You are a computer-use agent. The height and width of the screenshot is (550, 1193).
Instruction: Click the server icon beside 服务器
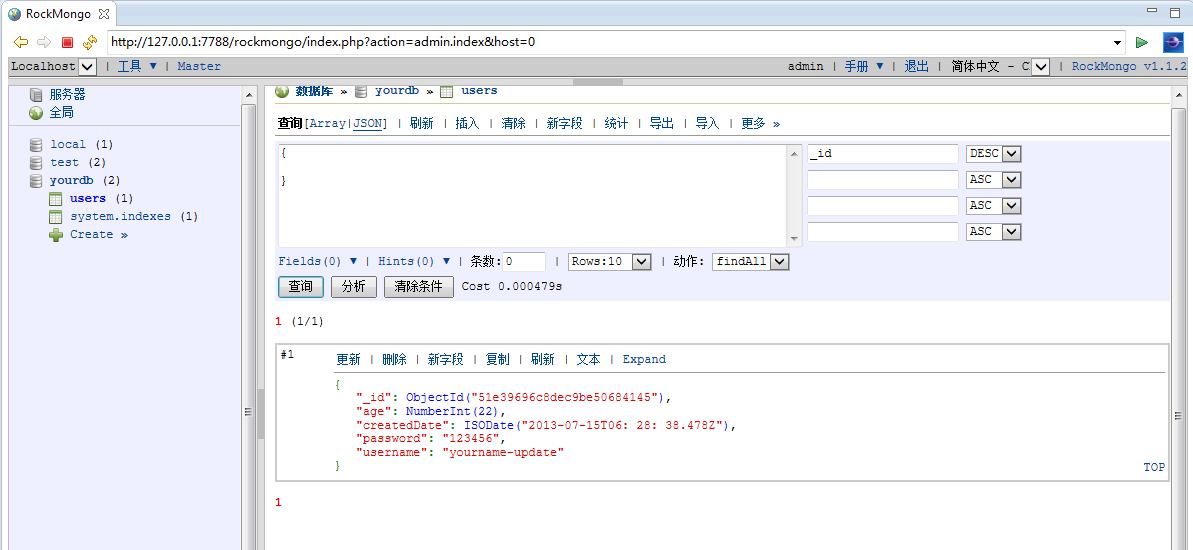tap(36, 94)
